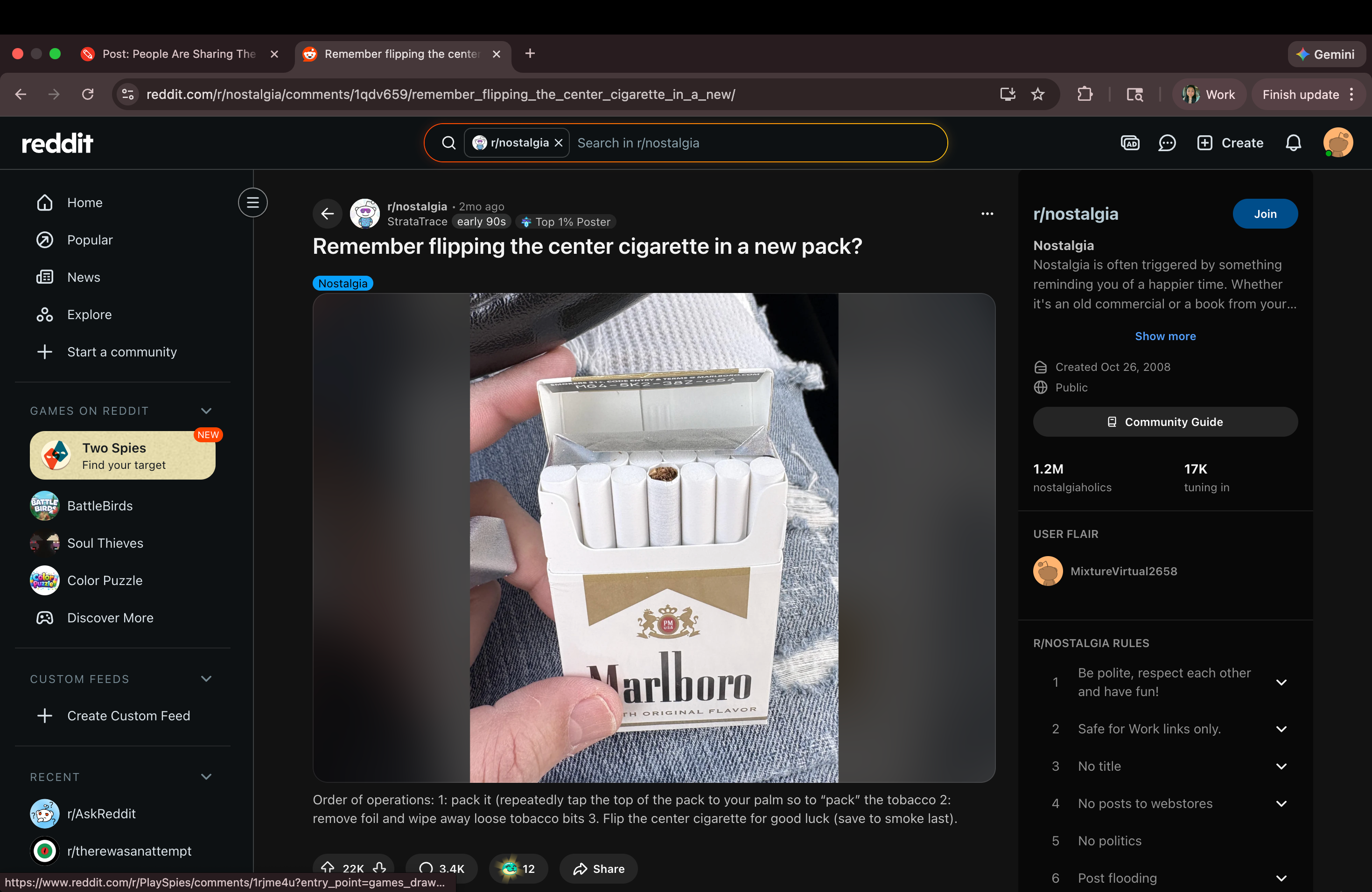Bookmark this page with the star icon
1372x892 pixels.
[1038, 94]
